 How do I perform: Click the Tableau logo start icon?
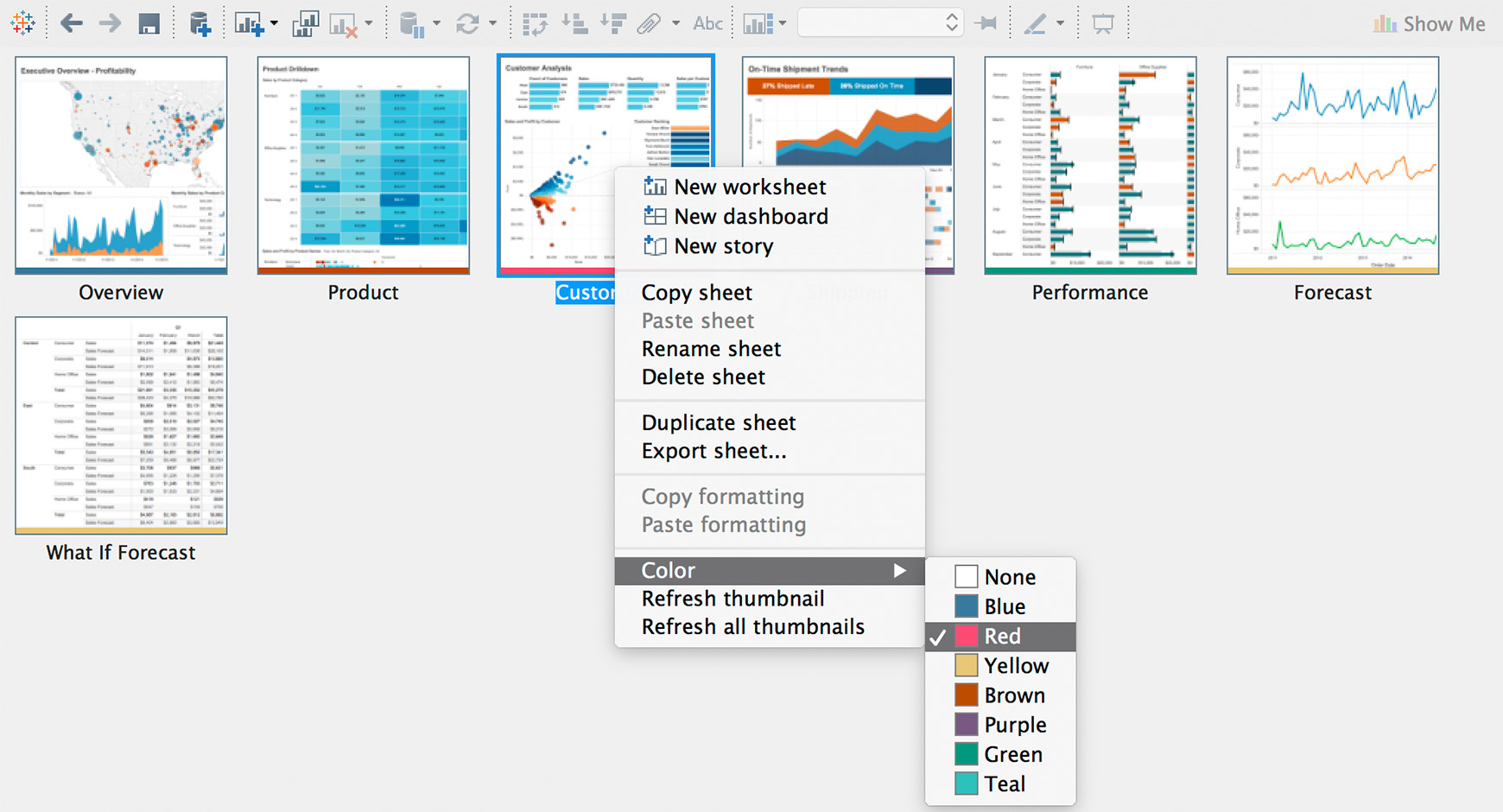(23, 23)
